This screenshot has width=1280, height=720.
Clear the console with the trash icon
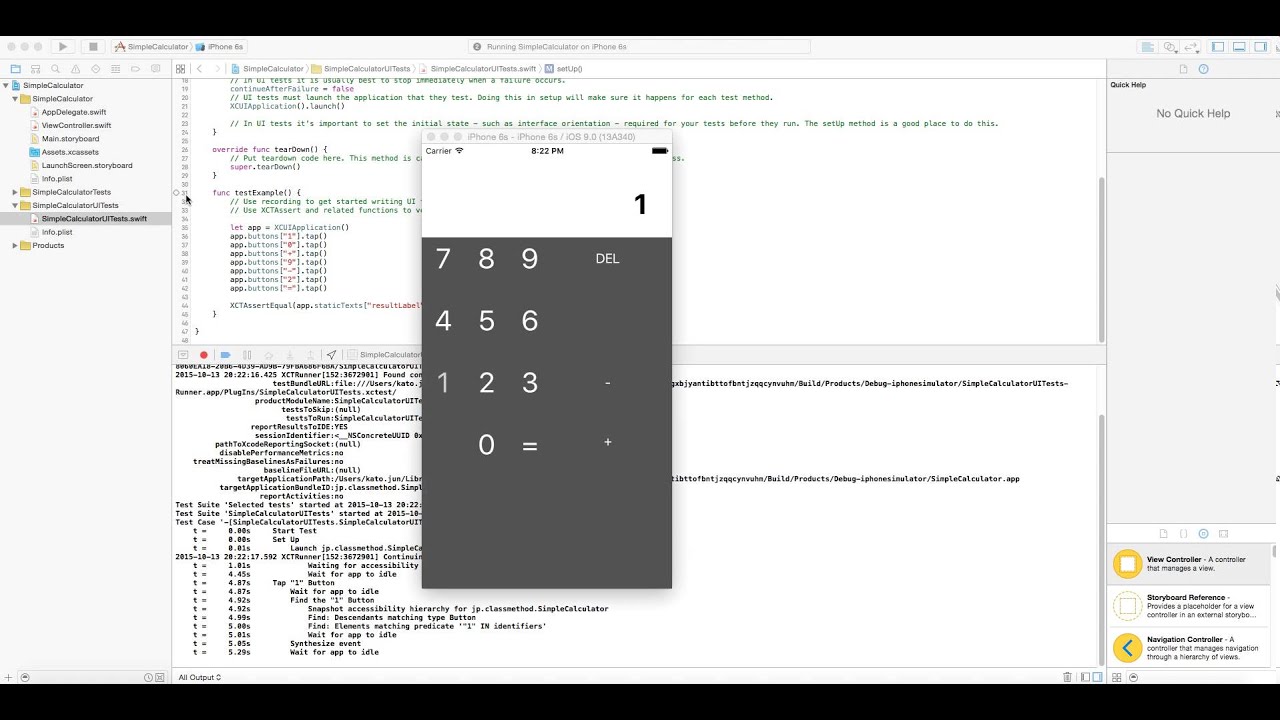pos(1068,677)
